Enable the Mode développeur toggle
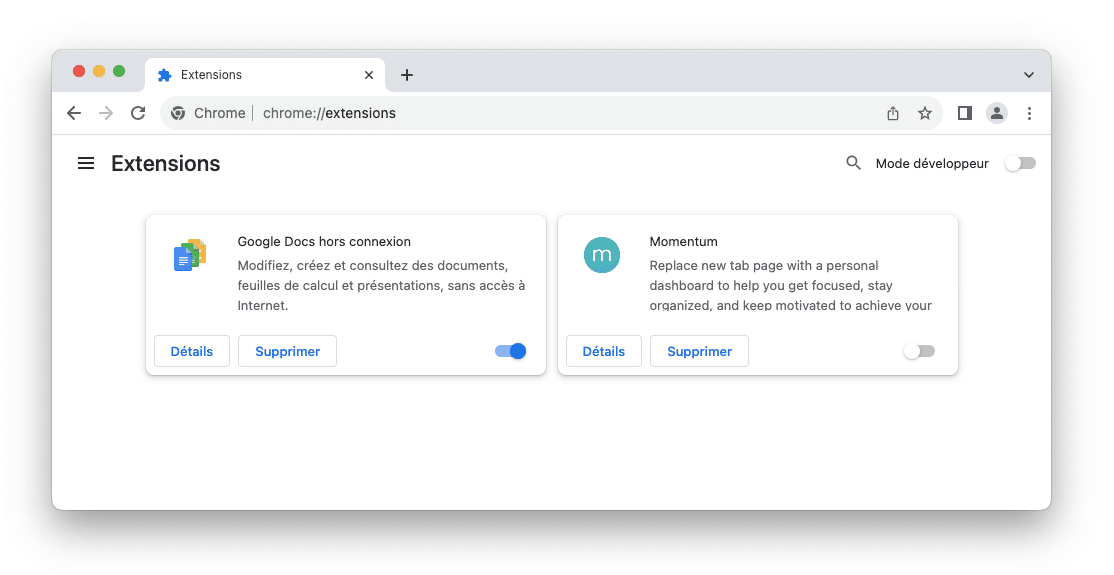 click(1020, 163)
